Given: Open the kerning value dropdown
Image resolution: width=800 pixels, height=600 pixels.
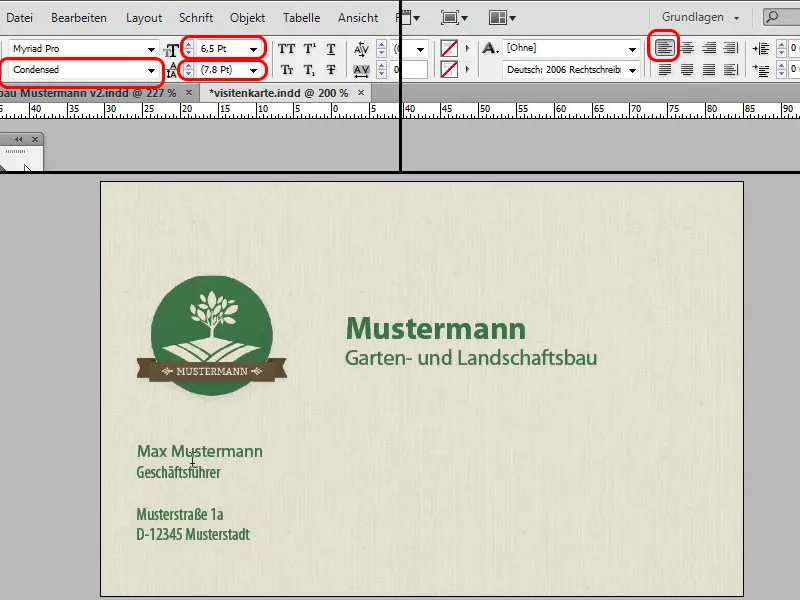Looking at the screenshot, I should click(x=420, y=49).
